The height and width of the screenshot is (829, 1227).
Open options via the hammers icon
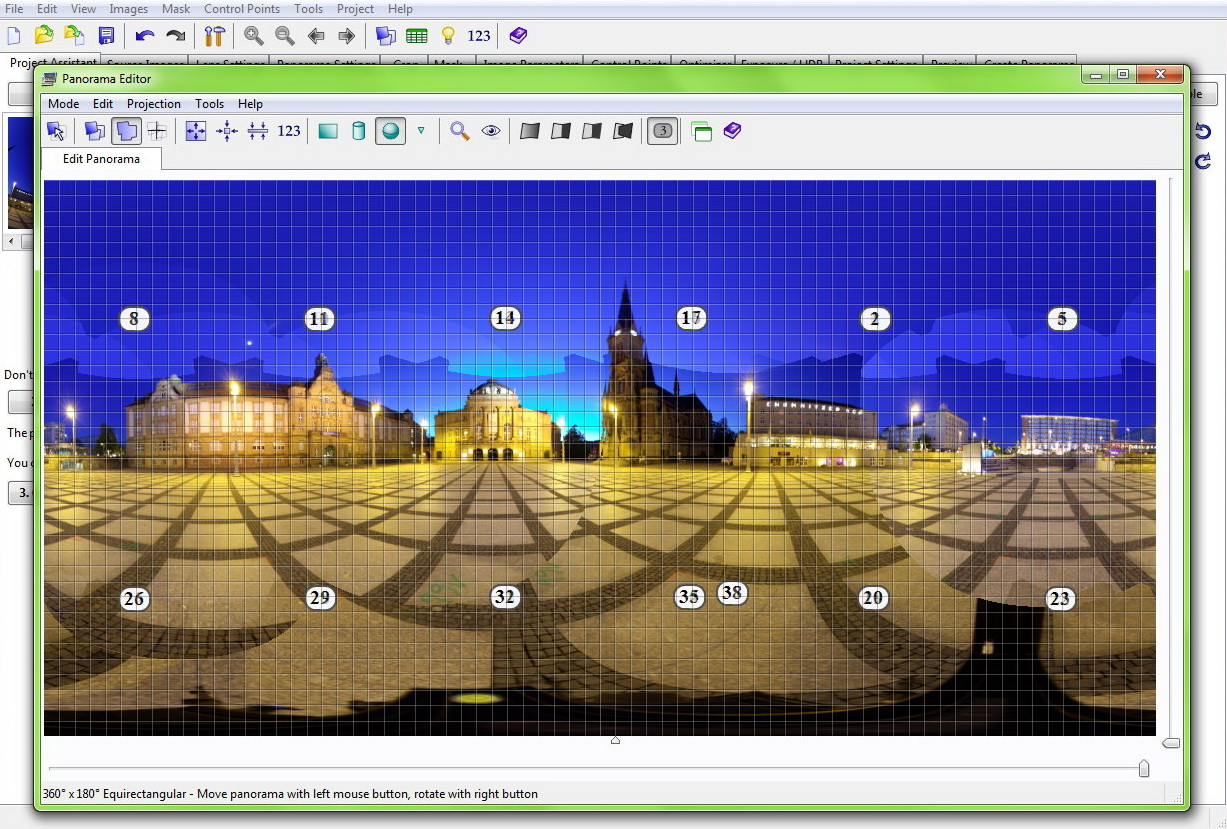click(x=214, y=36)
